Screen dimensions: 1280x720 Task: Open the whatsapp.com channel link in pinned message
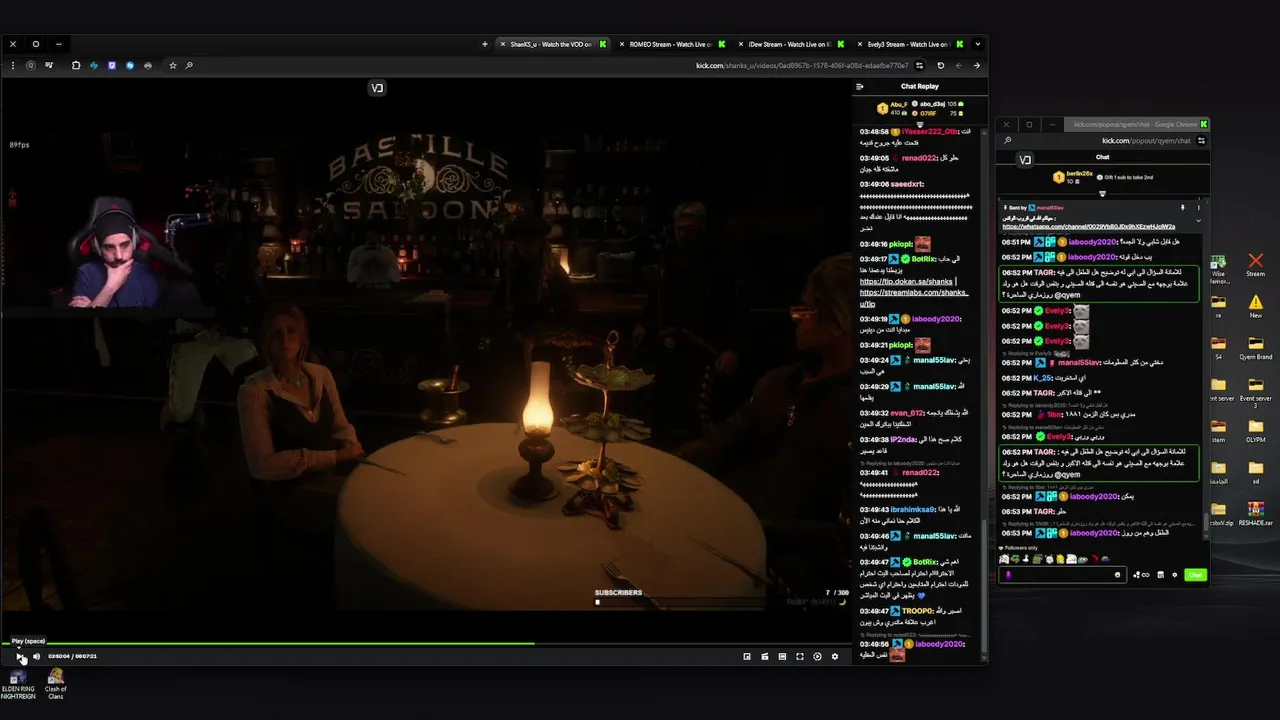click(1089, 227)
